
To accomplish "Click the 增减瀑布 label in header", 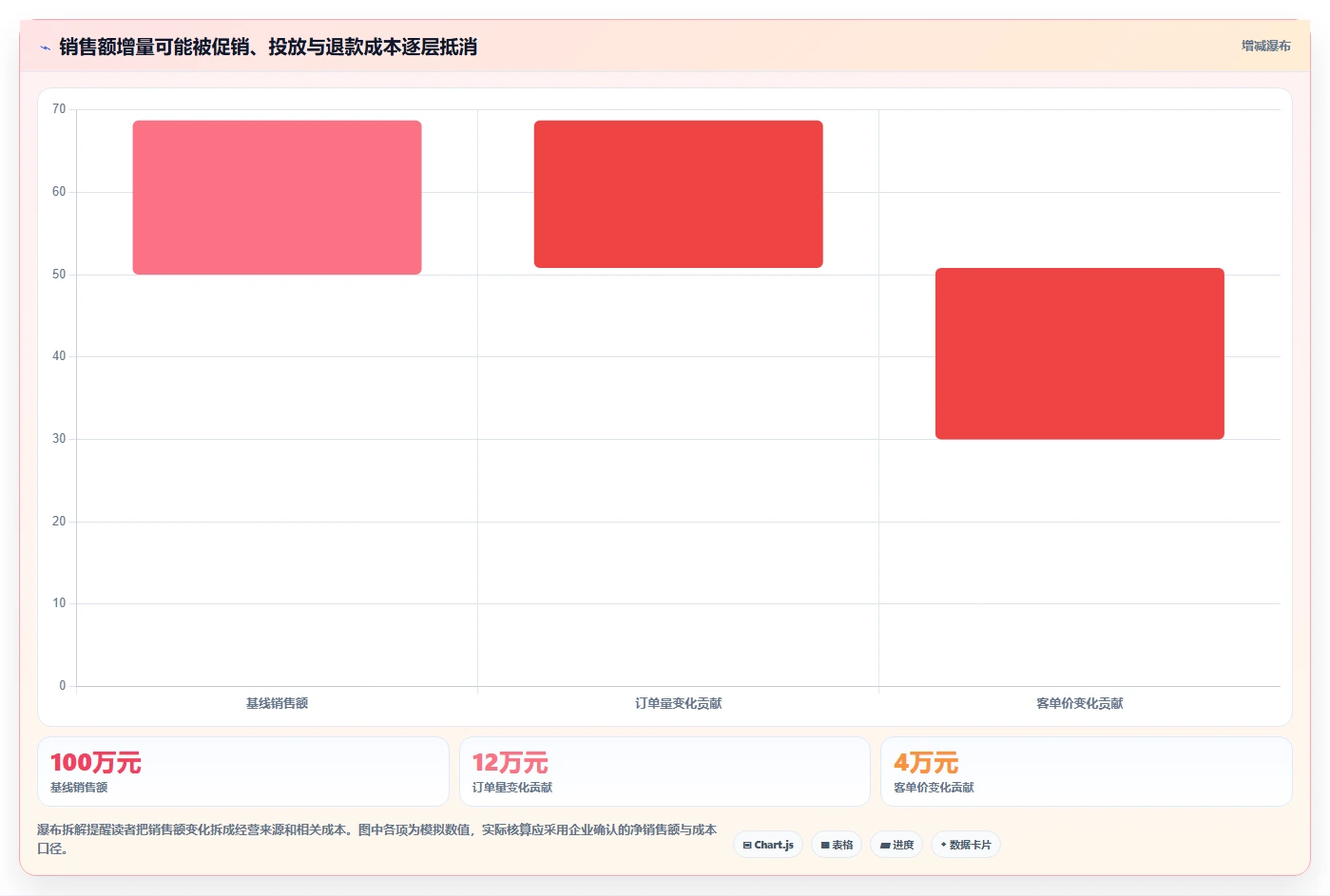I will (1265, 46).
